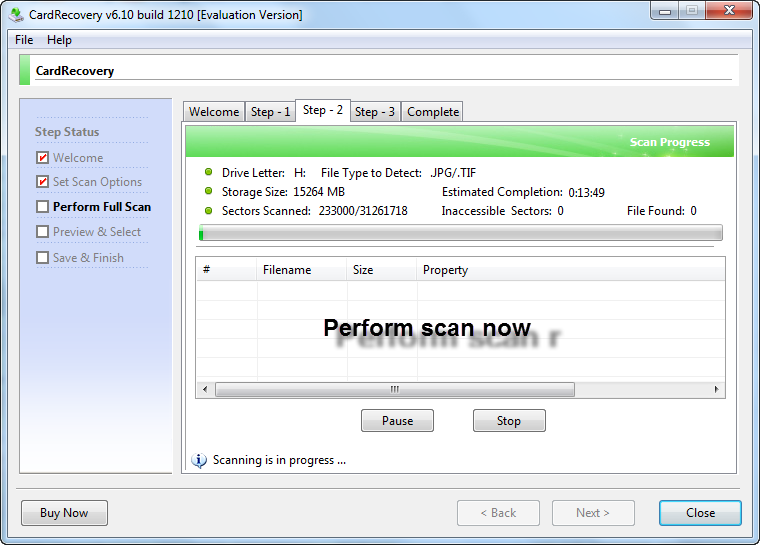The width and height of the screenshot is (760, 545).
Task: Open the Help menu
Action: [x=59, y=40]
